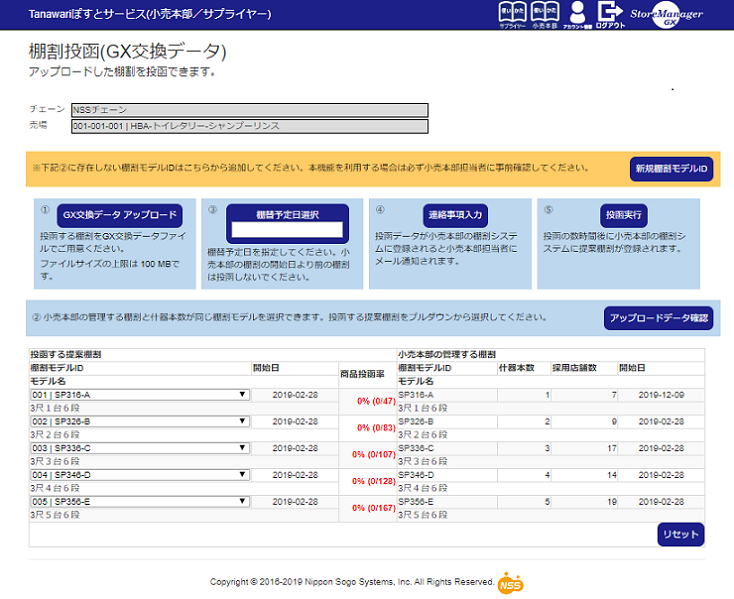This screenshot has height=599, width=734.
Task: Click the StoreManager GX logo
Action: pos(668,15)
